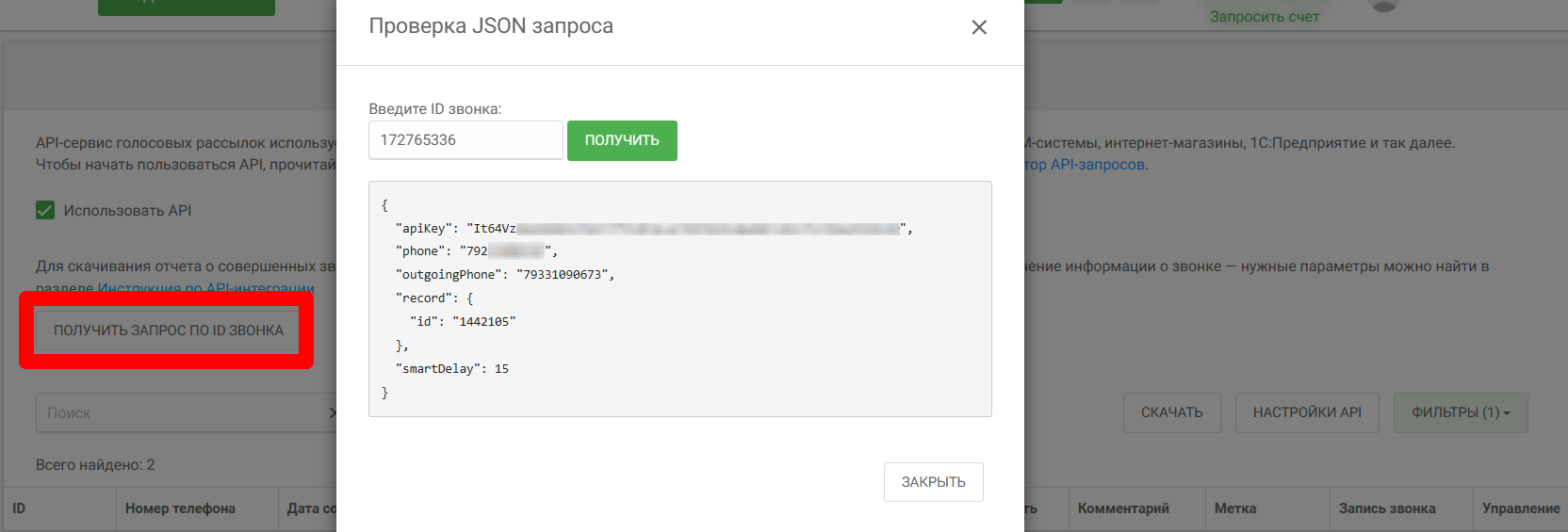This screenshot has width=1568, height=532.
Task: Click the ЗАКРЫТЬ button in dialog
Action: [933, 482]
